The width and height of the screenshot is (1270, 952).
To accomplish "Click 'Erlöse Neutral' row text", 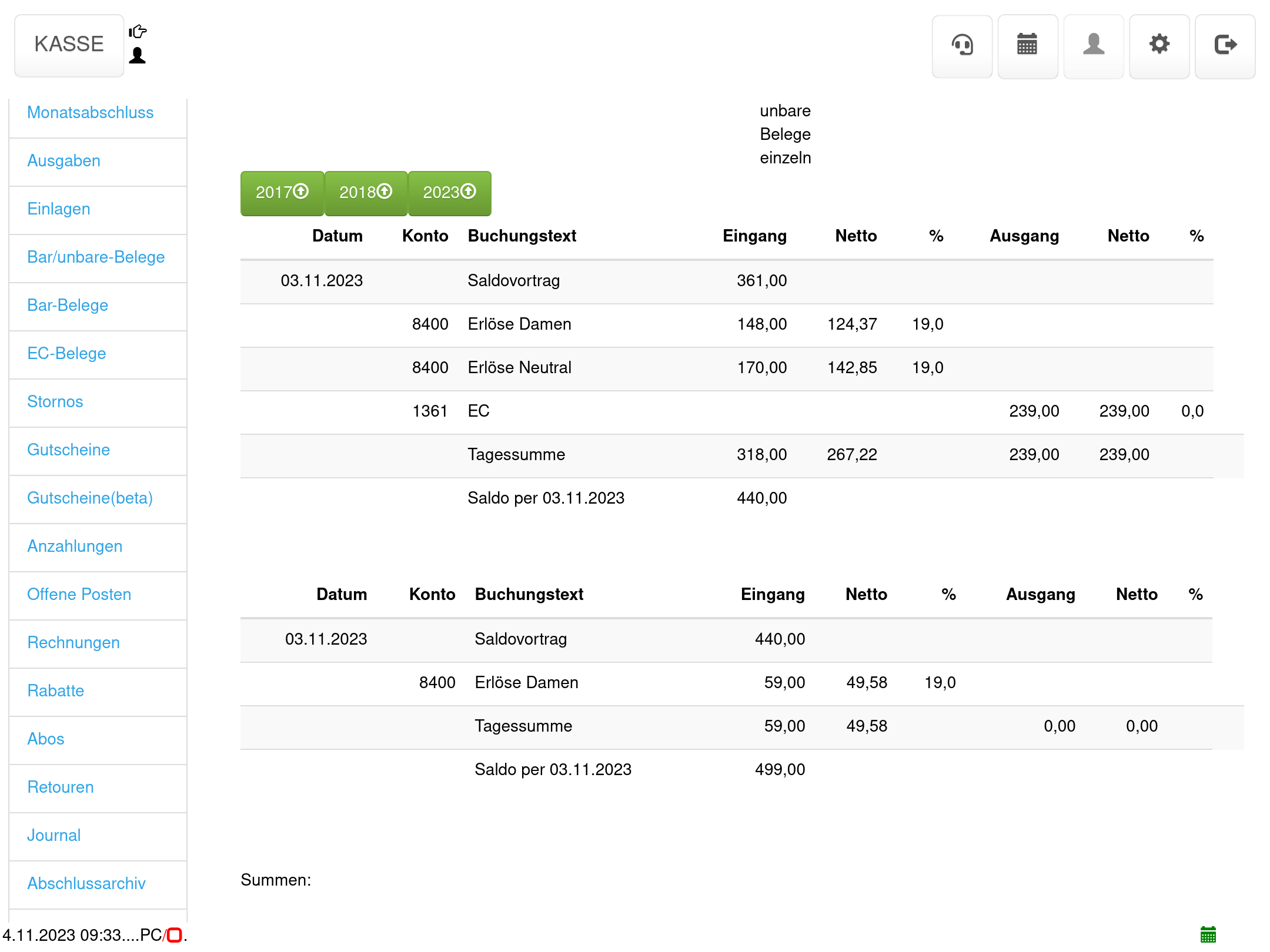I will (x=519, y=367).
